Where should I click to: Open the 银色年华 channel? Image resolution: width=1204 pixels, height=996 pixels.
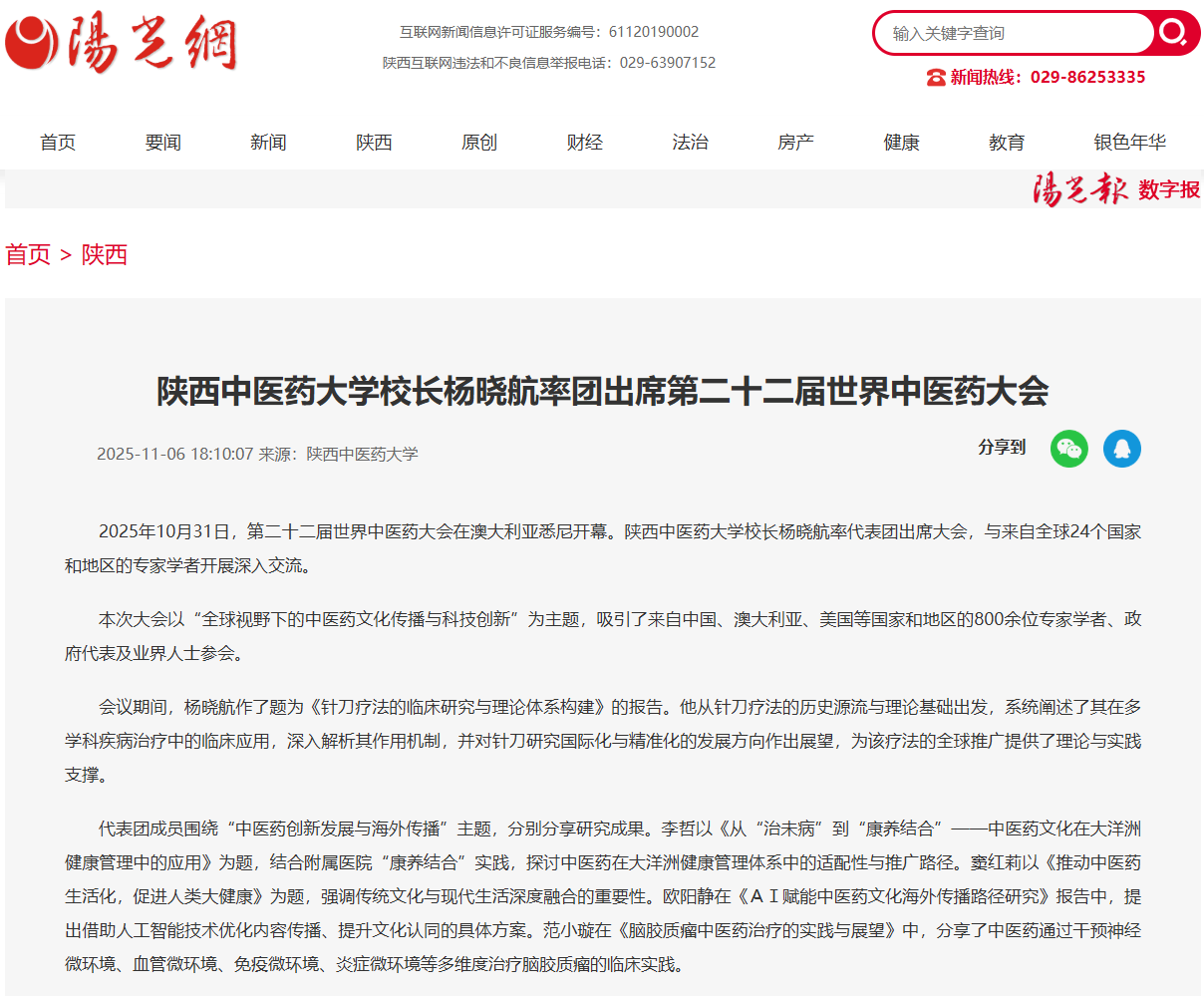coord(1129,143)
